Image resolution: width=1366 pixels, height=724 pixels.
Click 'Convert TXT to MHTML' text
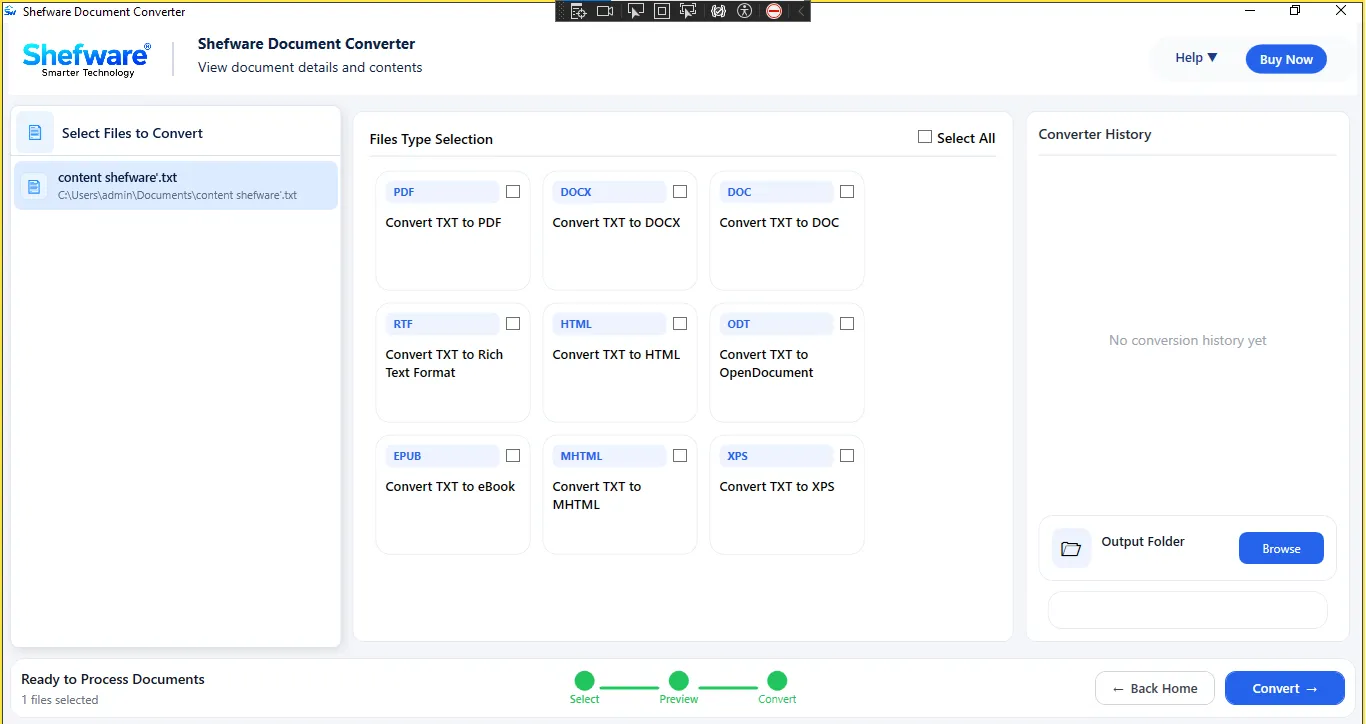pos(597,496)
